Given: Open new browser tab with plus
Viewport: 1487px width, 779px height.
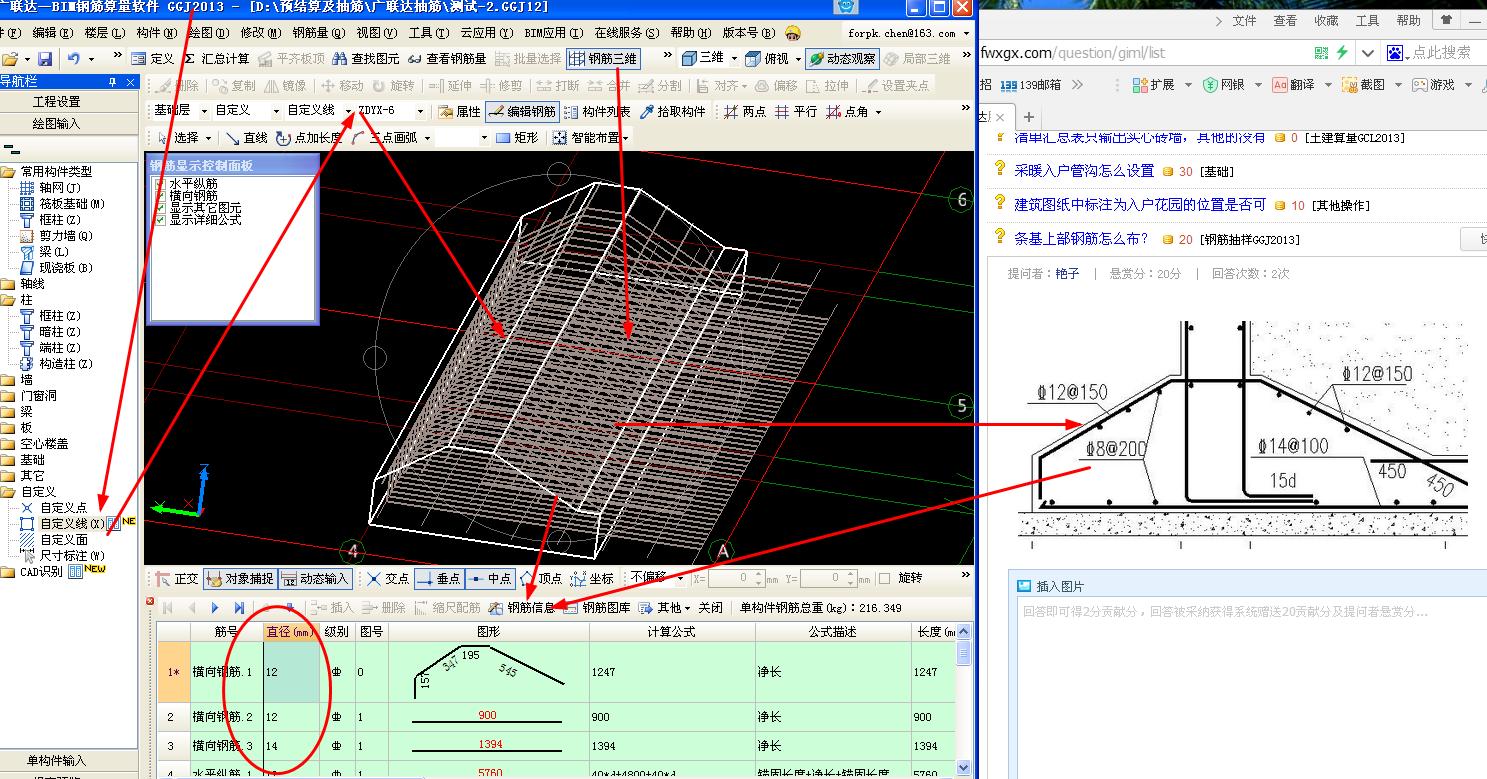Looking at the screenshot, I should tap(1029, 117).
